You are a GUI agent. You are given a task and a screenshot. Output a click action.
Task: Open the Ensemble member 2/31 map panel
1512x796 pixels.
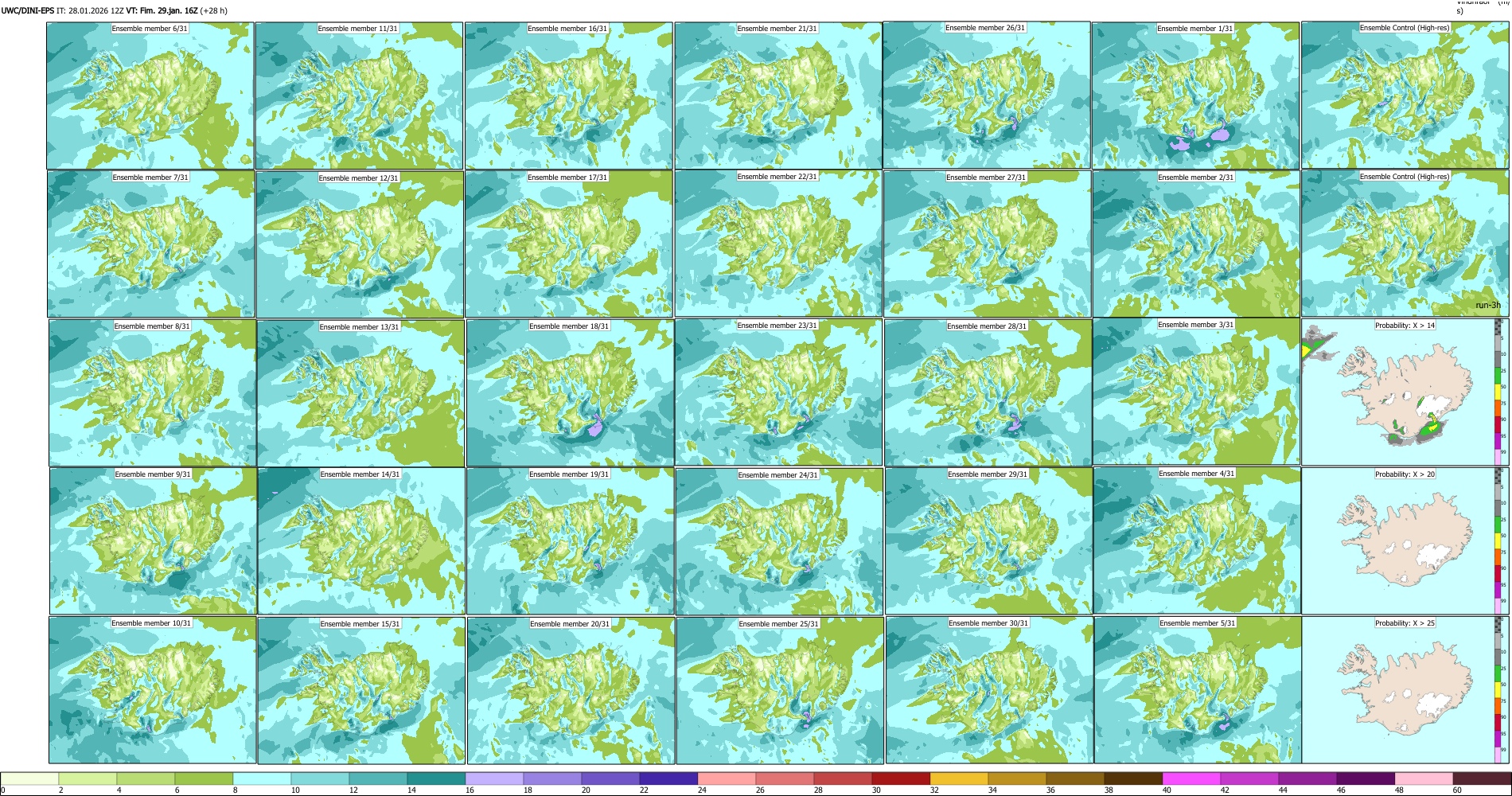(1197, 244)
